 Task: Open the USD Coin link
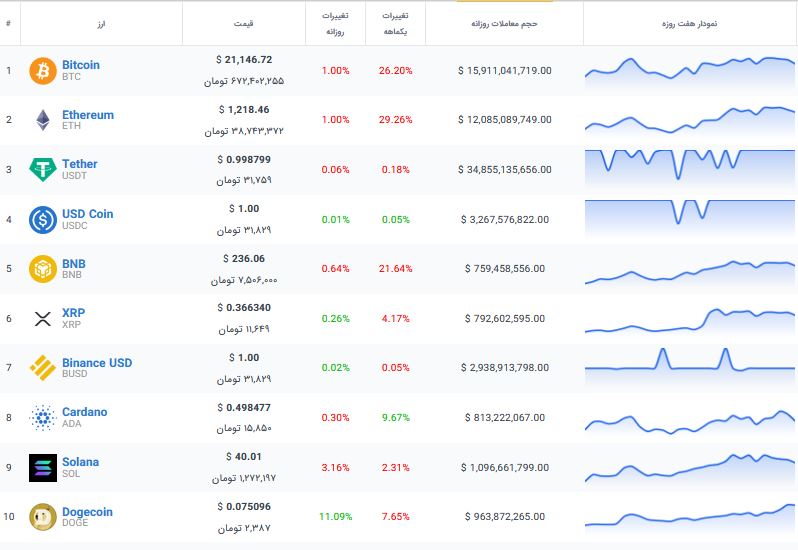88,214
